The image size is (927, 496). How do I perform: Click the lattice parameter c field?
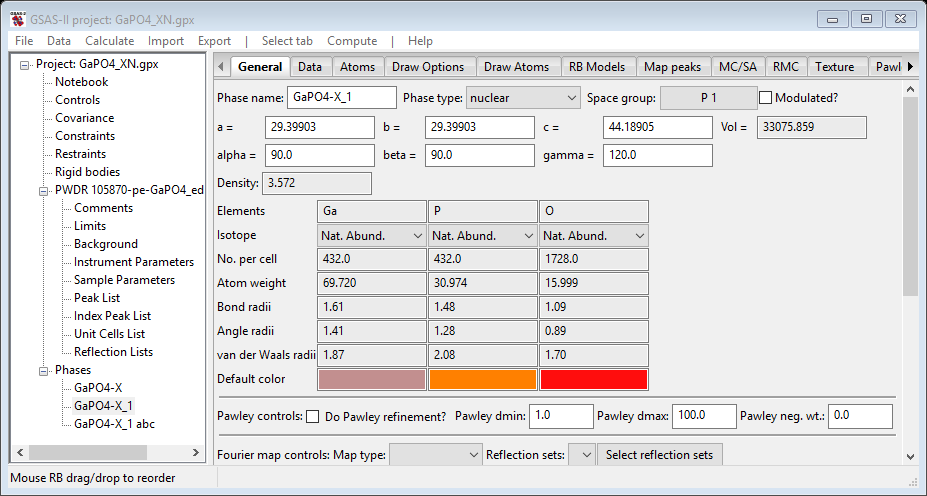657,127
